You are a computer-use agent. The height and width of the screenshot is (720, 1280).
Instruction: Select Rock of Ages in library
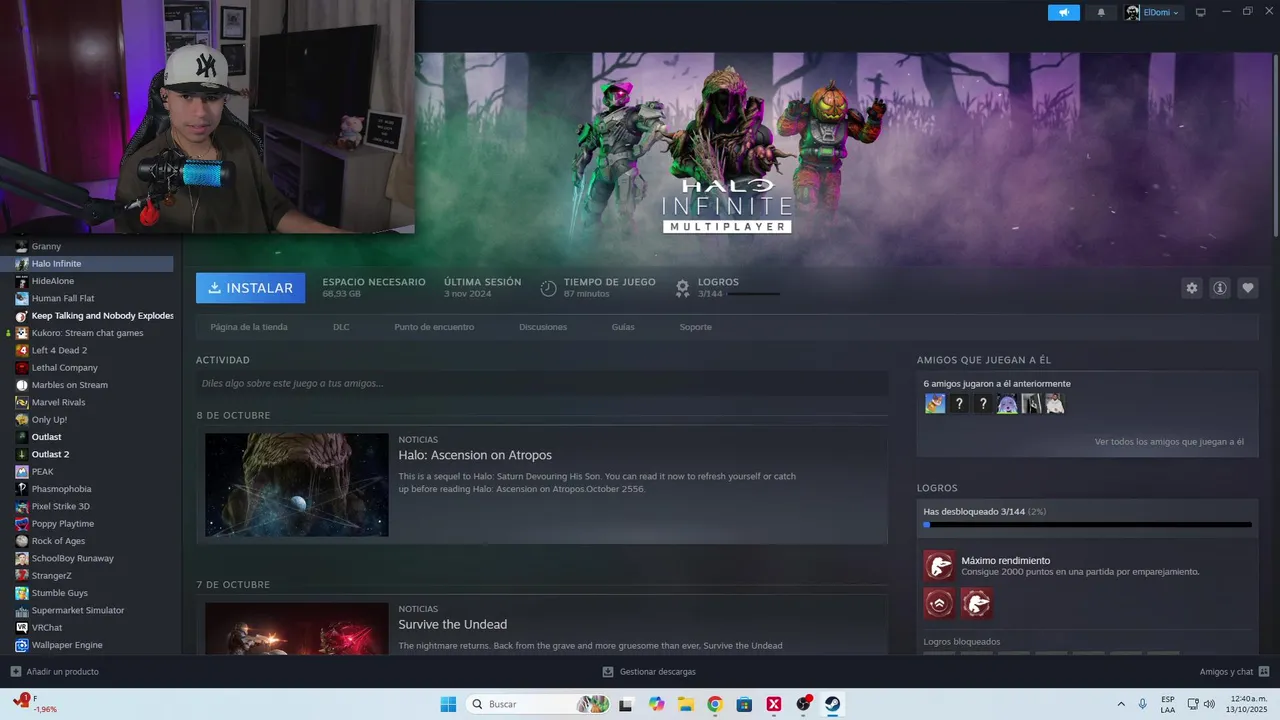tap(58, 541)
